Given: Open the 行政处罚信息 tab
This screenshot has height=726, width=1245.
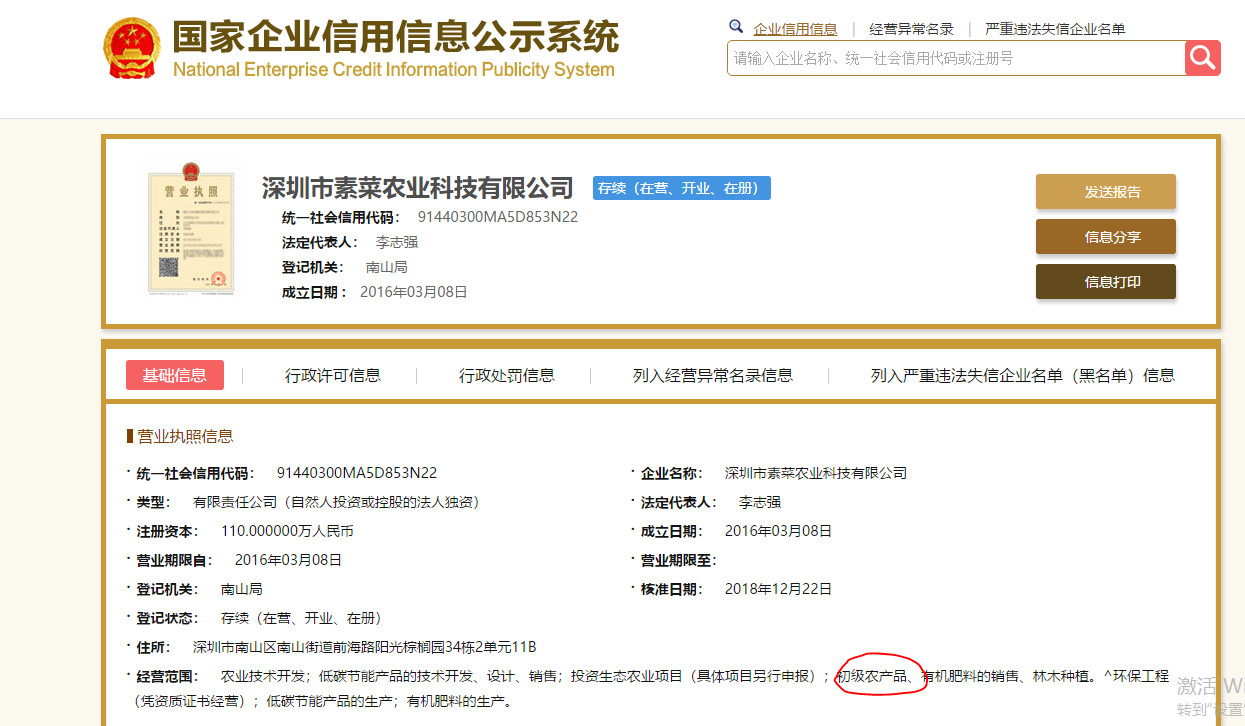Looking at the screenshot, I should coord(507,376).
